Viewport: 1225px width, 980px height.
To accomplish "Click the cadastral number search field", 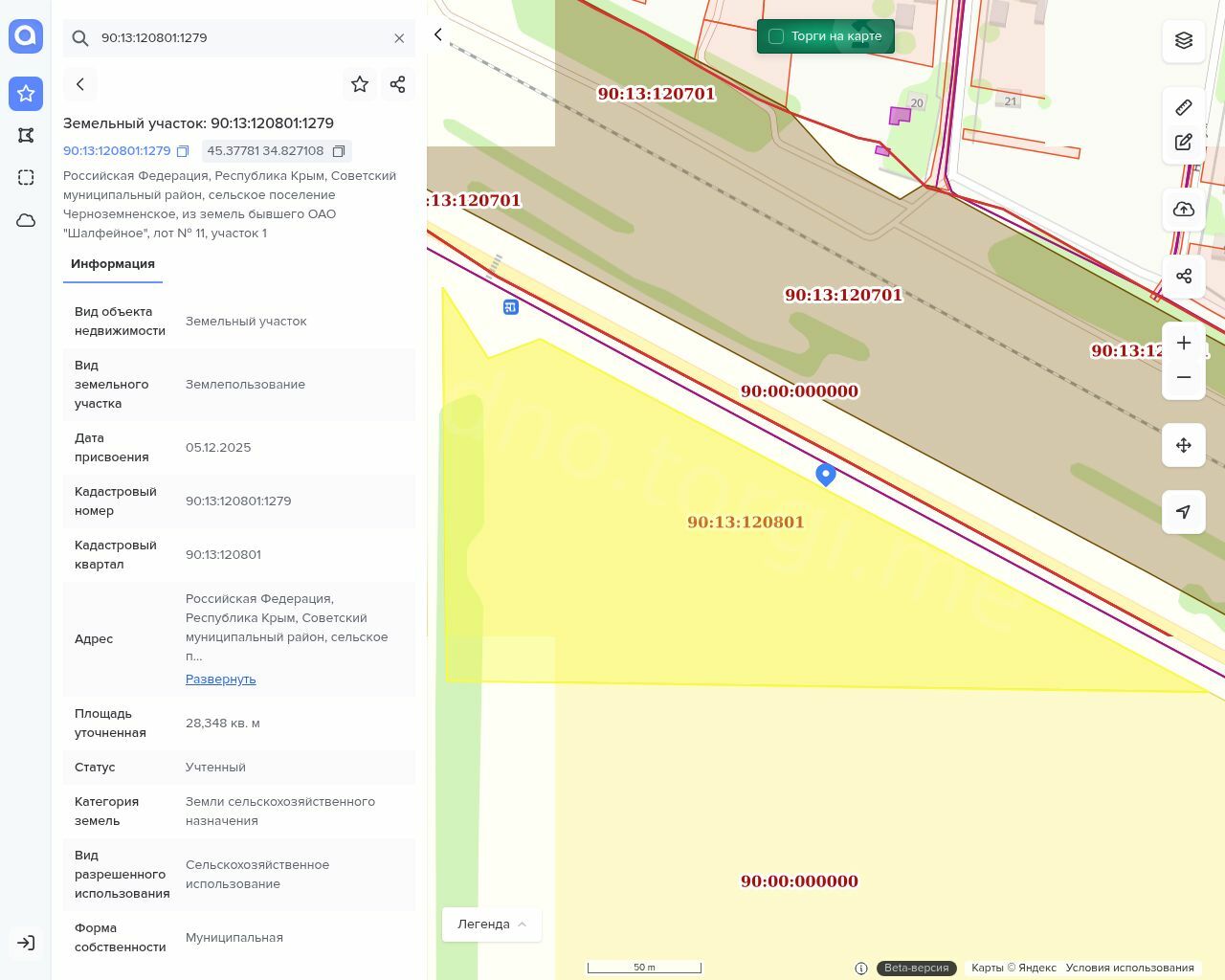I will [x=239, y=38].
